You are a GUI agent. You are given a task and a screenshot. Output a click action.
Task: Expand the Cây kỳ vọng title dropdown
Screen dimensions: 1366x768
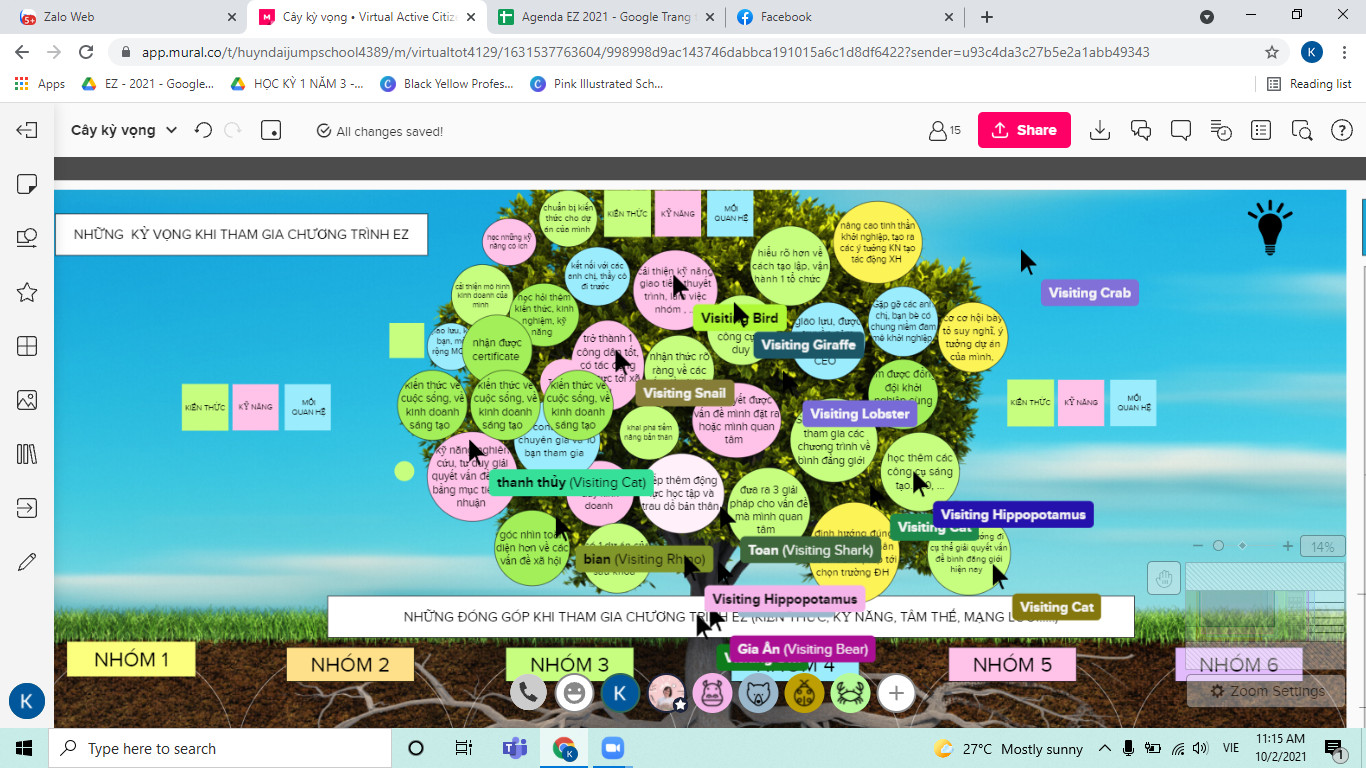point(171,130)
